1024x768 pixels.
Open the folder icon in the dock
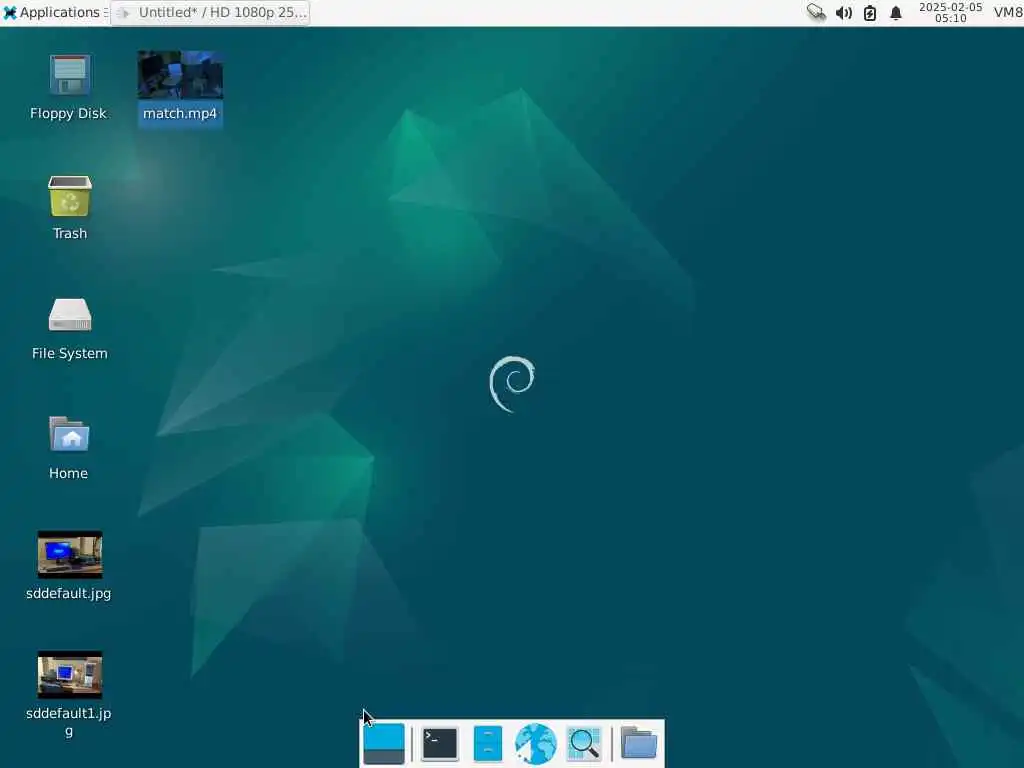coord(639,743)
